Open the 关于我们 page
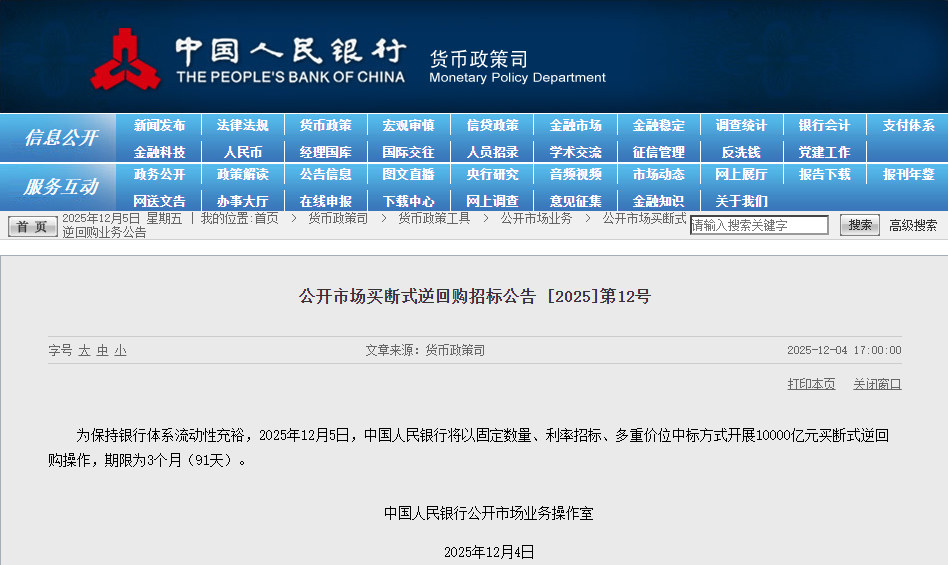 coord(741,200)
